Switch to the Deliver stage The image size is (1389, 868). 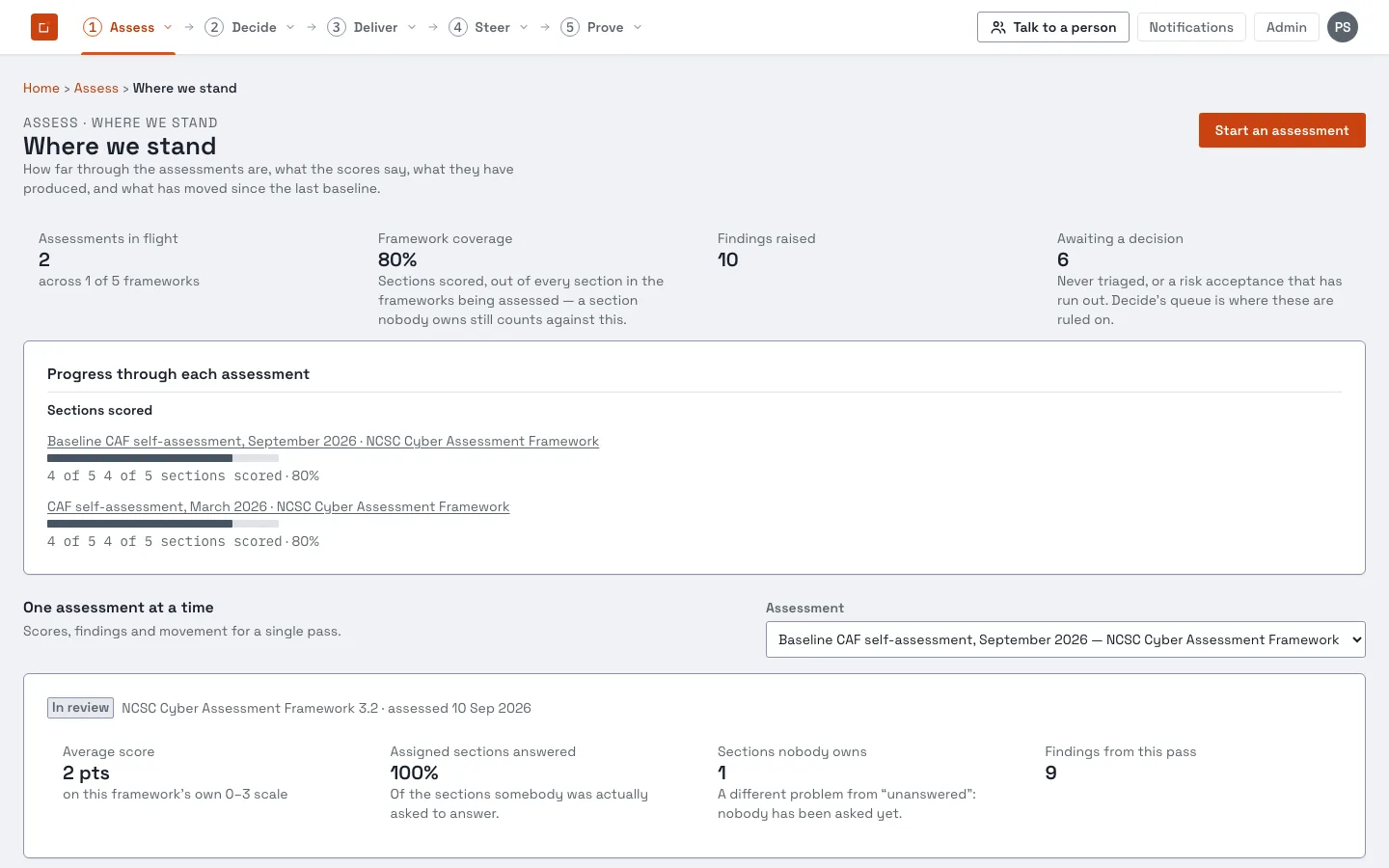coord(372,27)
